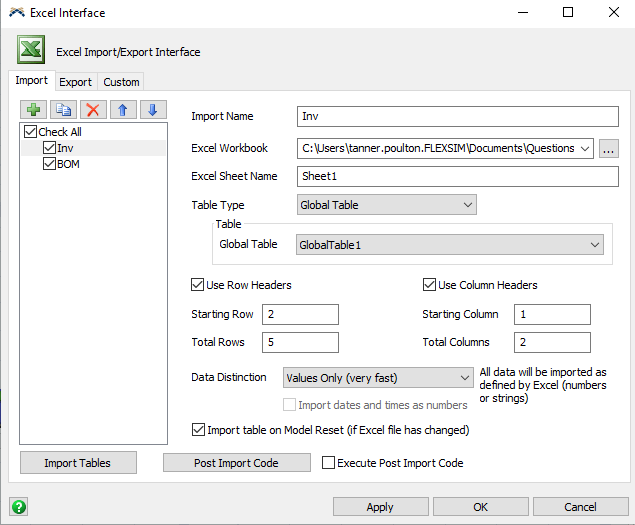The image size is (635, 525).
Task: Uncheck the BOM import checkbox
Action: (x=49, y=164)
